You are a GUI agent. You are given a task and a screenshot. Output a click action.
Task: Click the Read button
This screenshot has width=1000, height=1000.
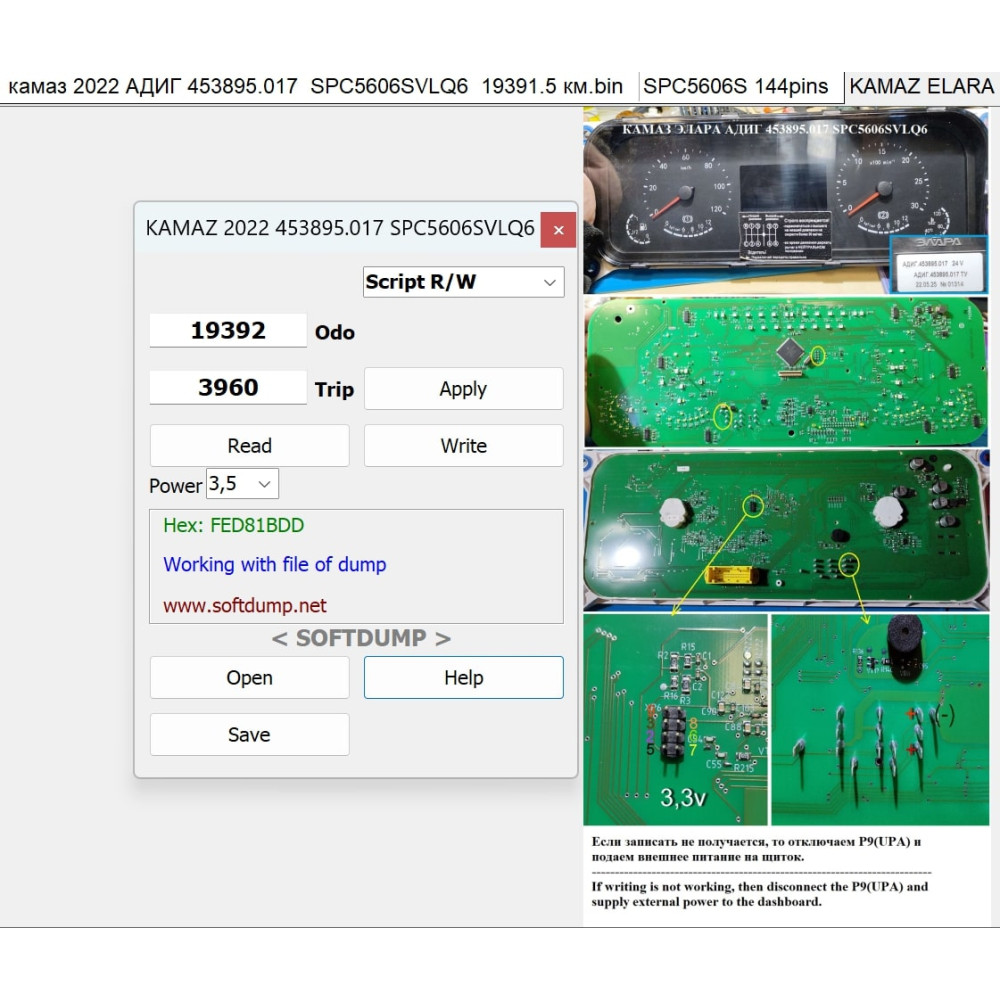coord(249,445)
